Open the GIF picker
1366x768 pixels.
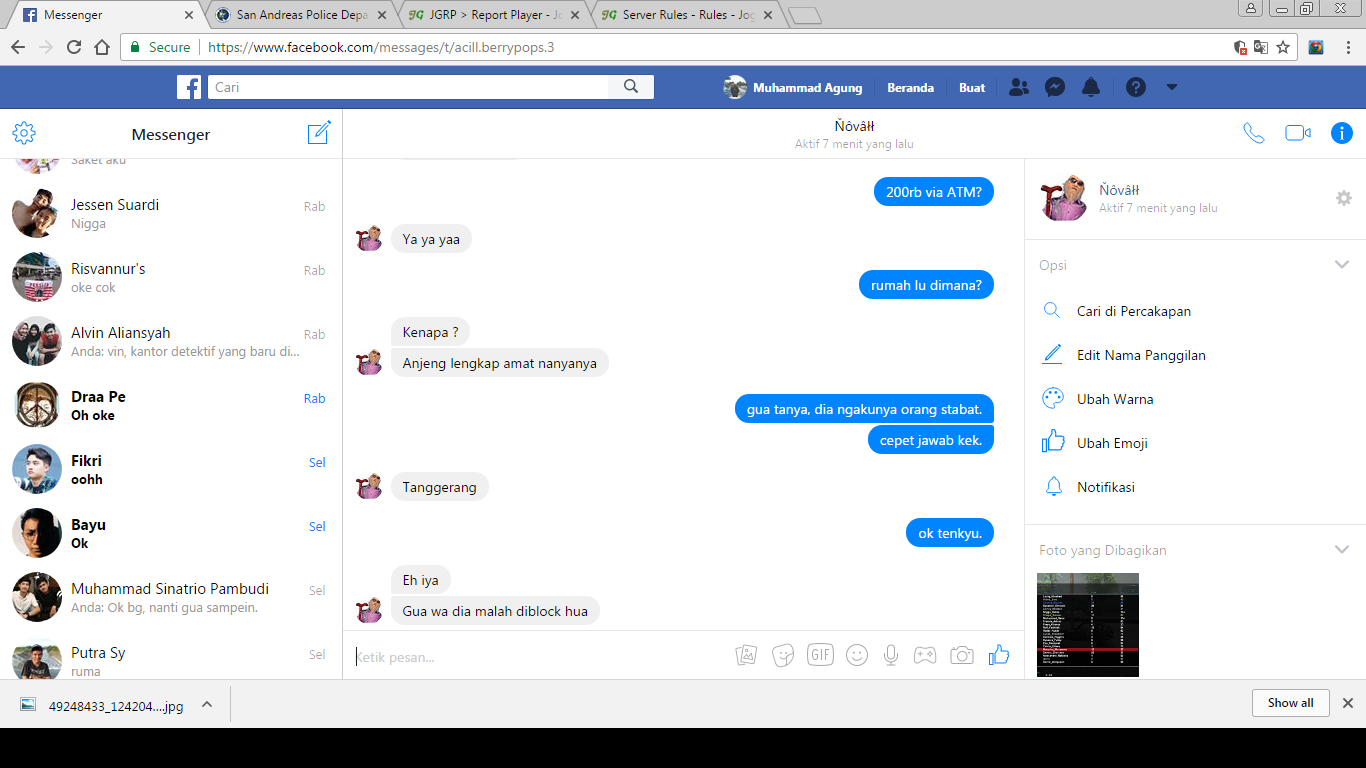tap(820, 655)
